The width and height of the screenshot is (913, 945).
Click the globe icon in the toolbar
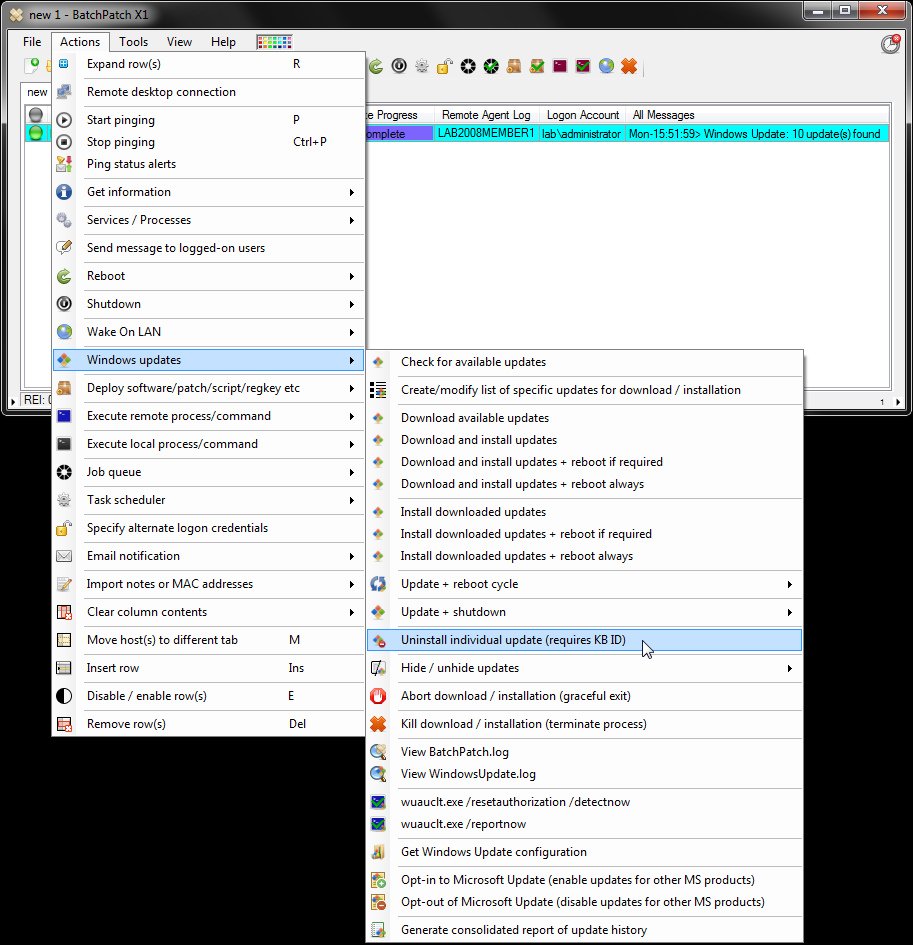click(606, 66)
